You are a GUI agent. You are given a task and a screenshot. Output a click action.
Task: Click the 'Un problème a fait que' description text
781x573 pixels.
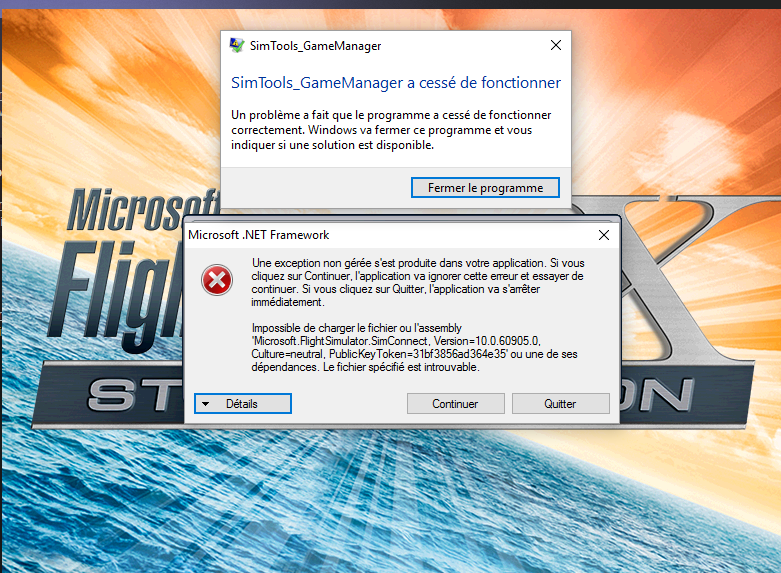tap(391, 130)
